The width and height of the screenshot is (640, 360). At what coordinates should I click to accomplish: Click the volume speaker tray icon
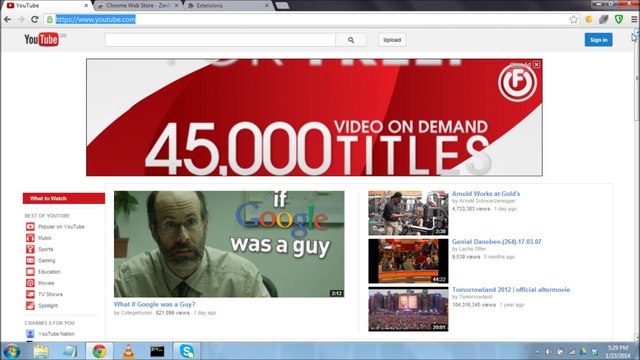point(548,351)
